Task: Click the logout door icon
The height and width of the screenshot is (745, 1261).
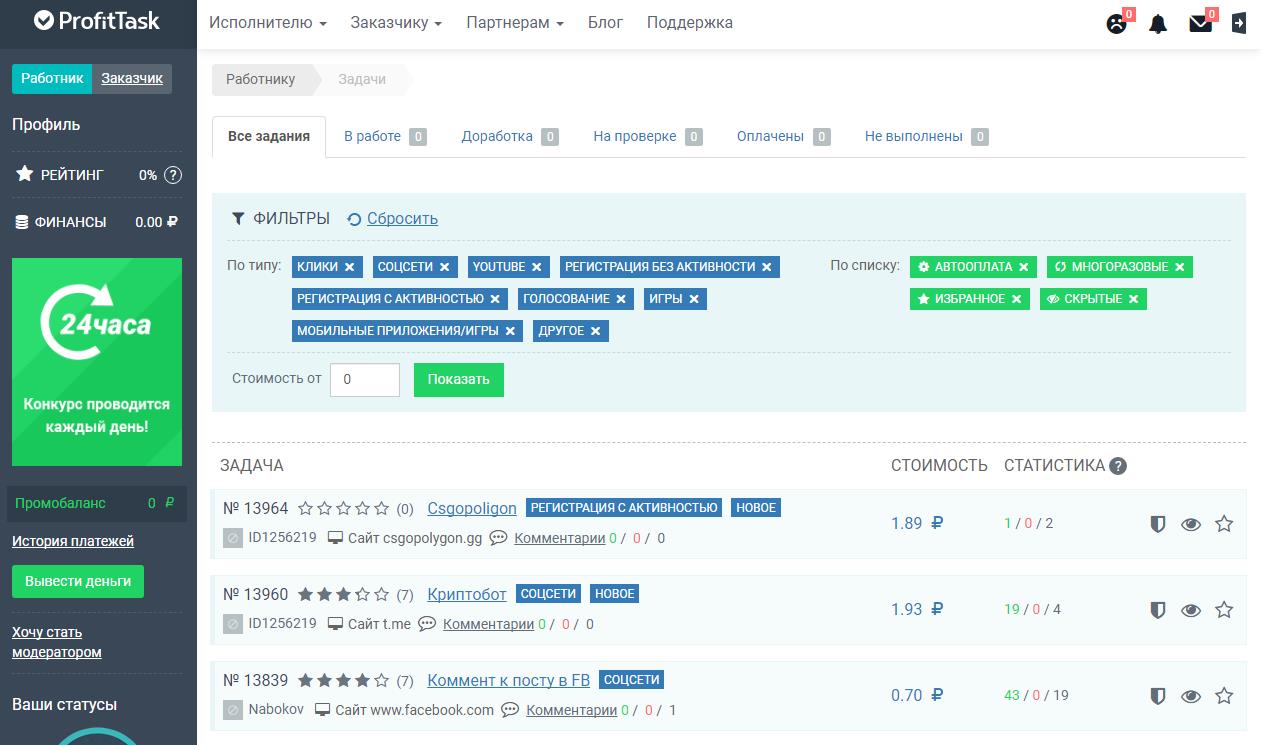Action: (x=1239, y=23)
